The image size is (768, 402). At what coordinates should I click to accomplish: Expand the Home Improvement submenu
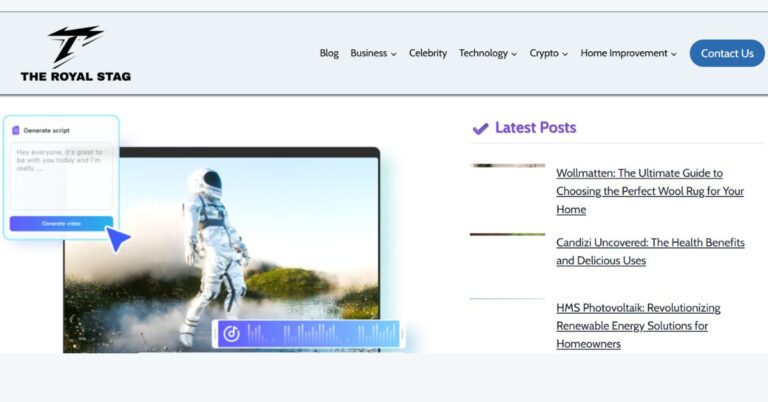click(628, 54)
